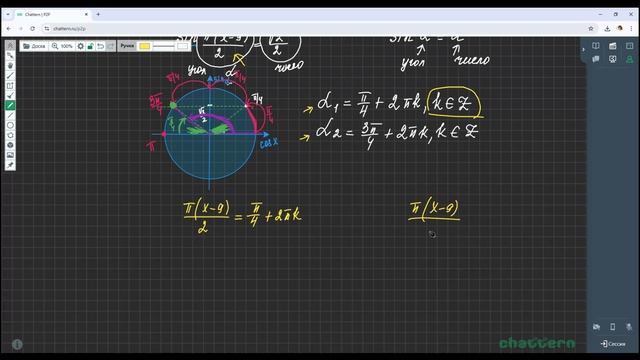This screenshot has width=640, height=360.
Task: Select the thin straight line tool
Action: click(10, 116)
